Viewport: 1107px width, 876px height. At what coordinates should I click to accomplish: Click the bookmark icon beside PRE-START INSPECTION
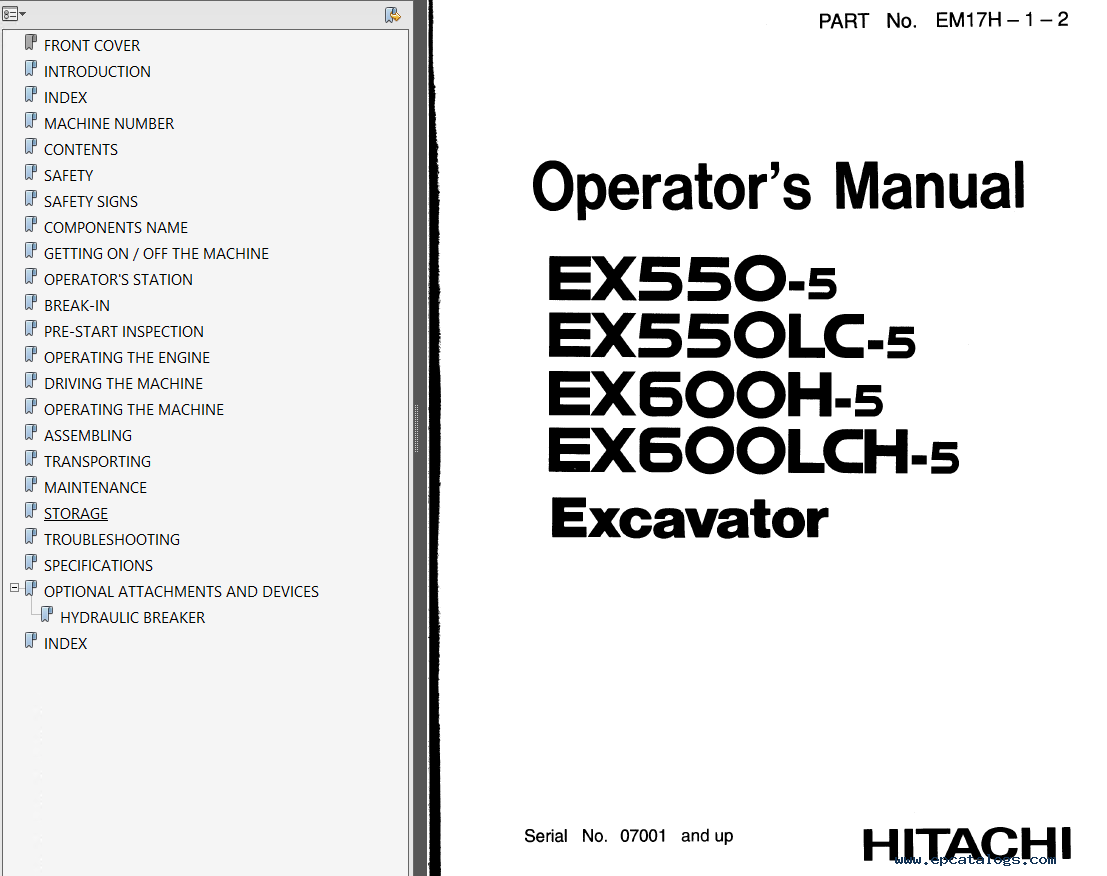point(30,329)
